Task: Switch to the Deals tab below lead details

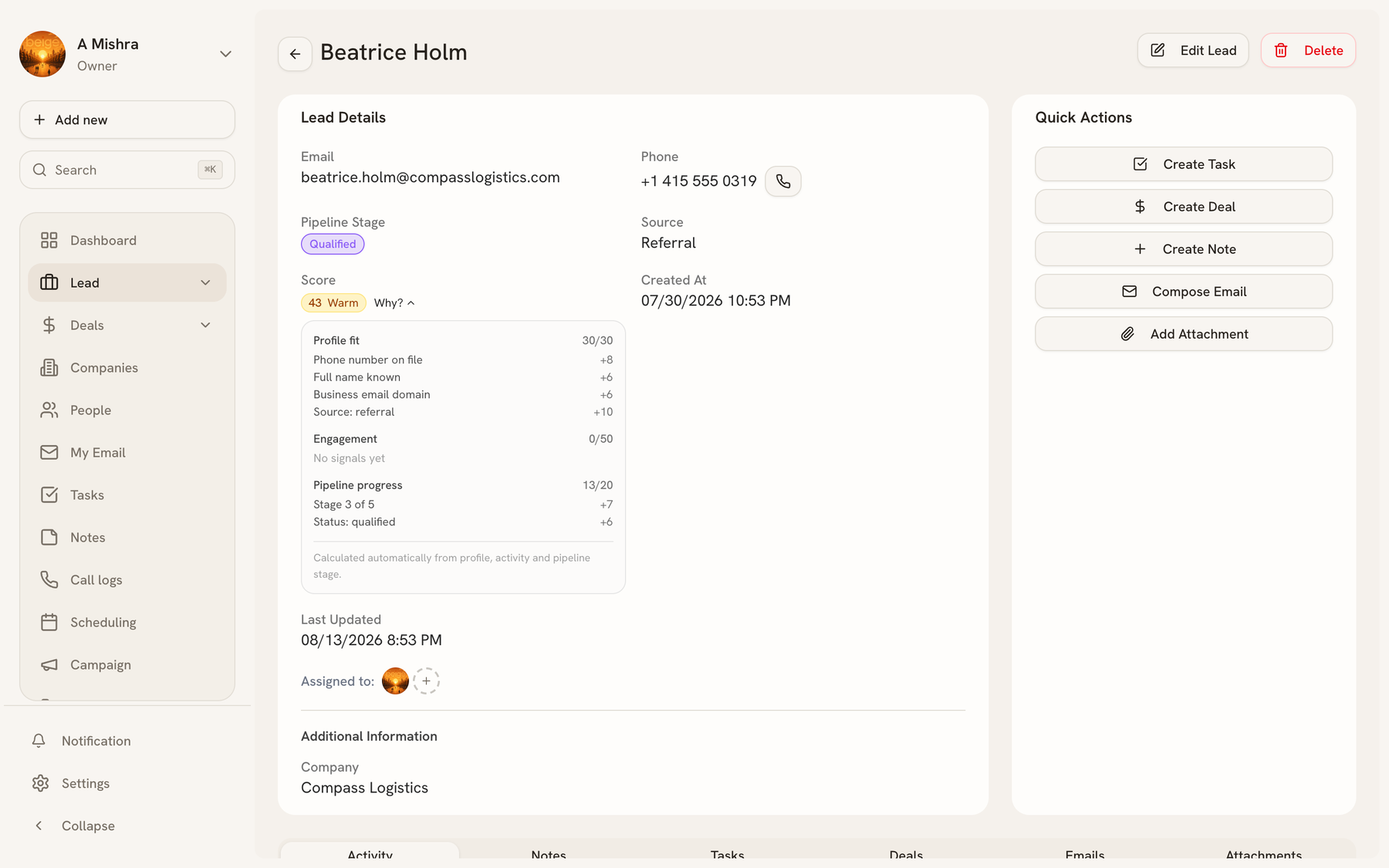Action: (906, 852)
